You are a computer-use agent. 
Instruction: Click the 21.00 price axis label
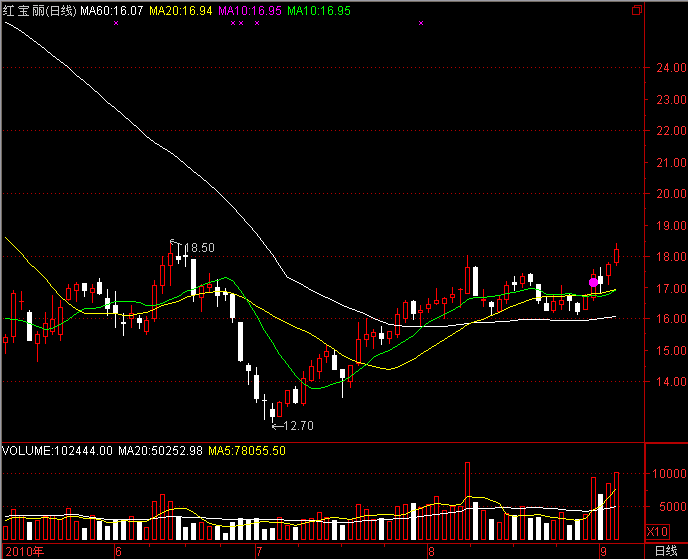(671, 162)
